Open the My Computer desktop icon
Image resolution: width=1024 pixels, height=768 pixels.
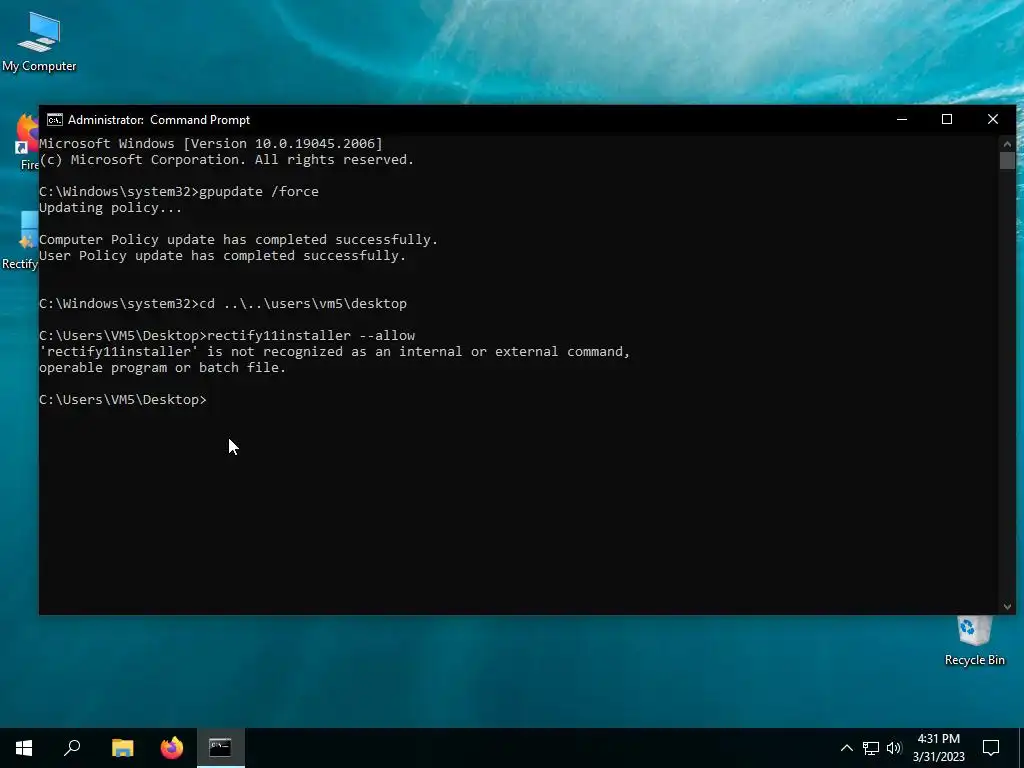(39, 42)
